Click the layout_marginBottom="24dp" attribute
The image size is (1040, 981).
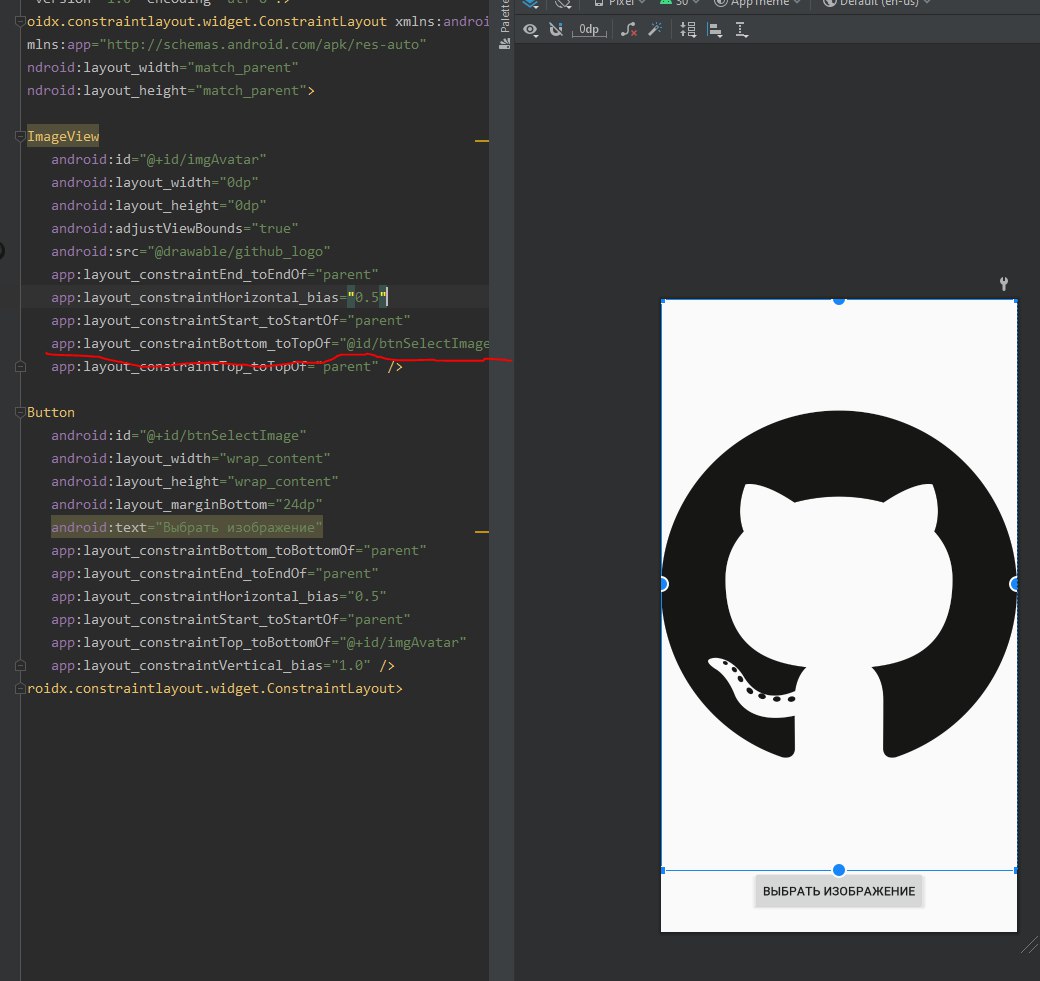(x=186, y=504)
